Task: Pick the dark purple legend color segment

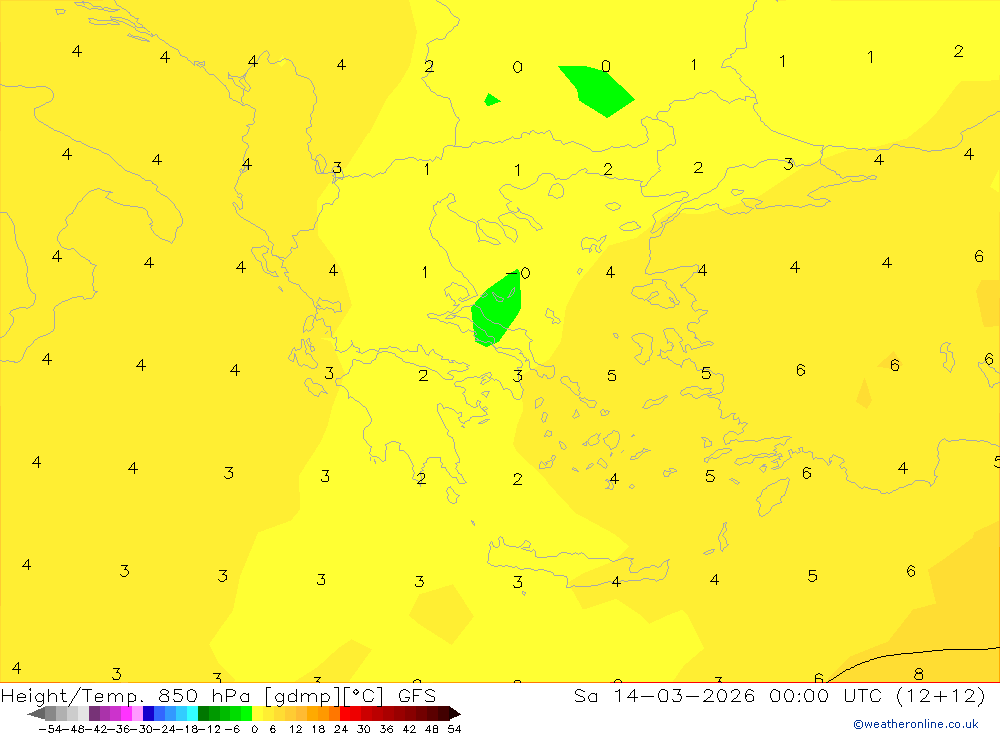Action: pos(94,713)
